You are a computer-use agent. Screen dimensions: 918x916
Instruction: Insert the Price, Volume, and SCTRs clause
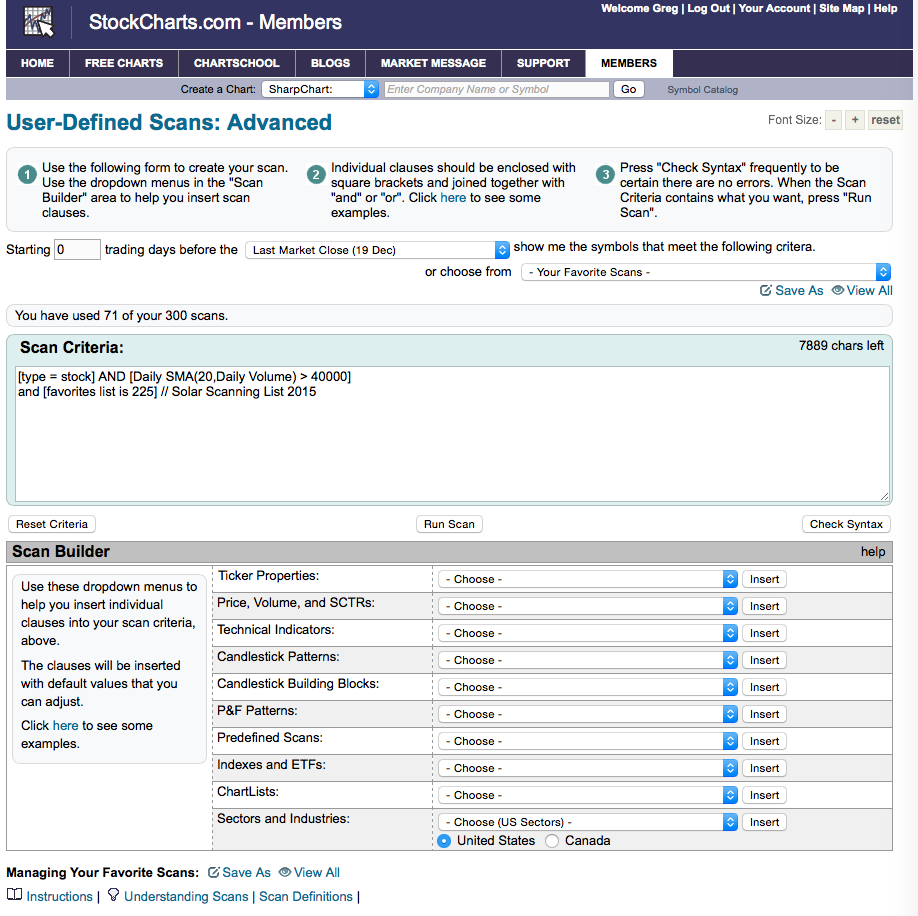(x=764, y=606)
